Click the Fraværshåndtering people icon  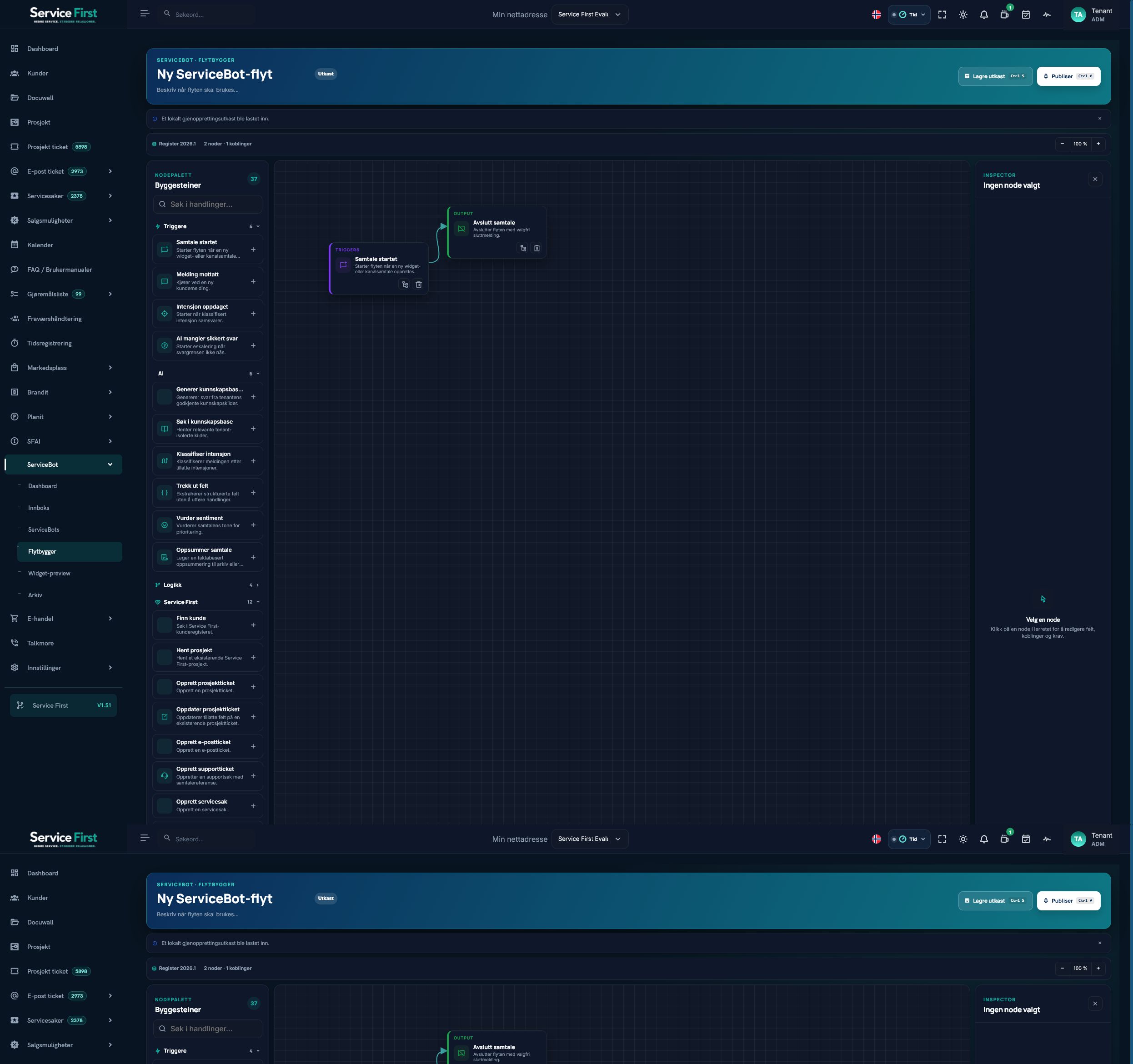tap(15, 319)
